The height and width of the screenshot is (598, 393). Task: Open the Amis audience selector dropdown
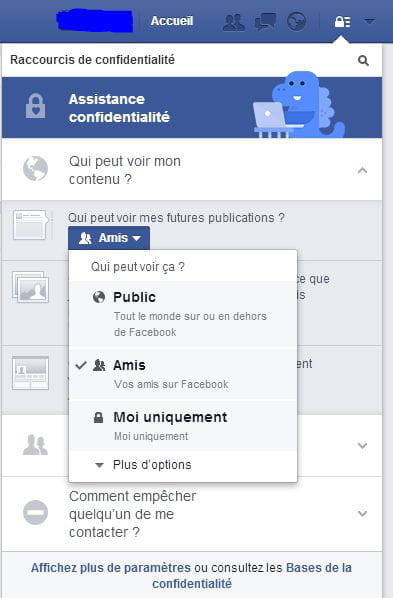(x=109, y=238)
